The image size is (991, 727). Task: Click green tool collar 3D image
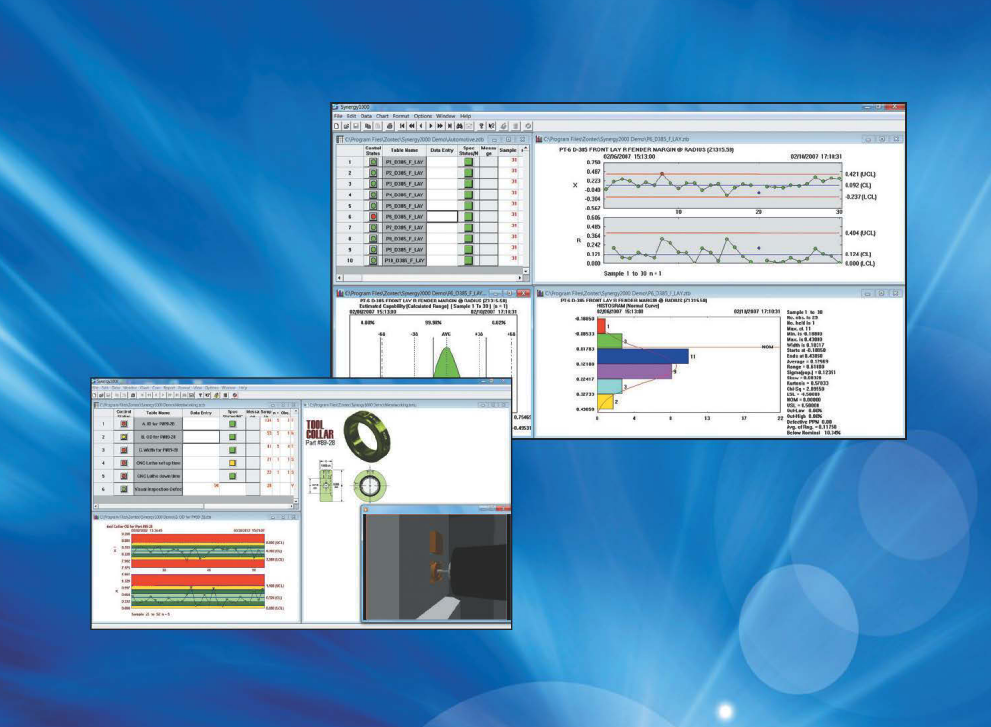tap(367, 436)
